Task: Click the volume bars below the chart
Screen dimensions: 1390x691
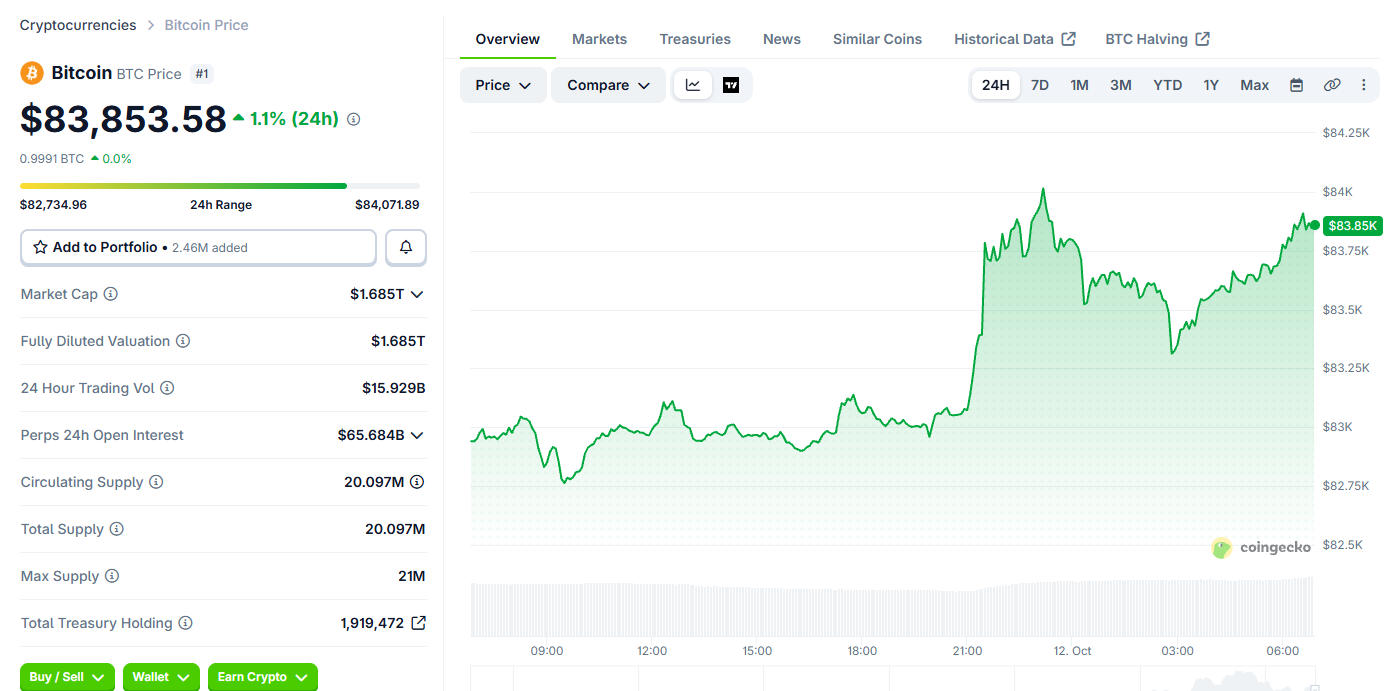Action: coord(892,607)
